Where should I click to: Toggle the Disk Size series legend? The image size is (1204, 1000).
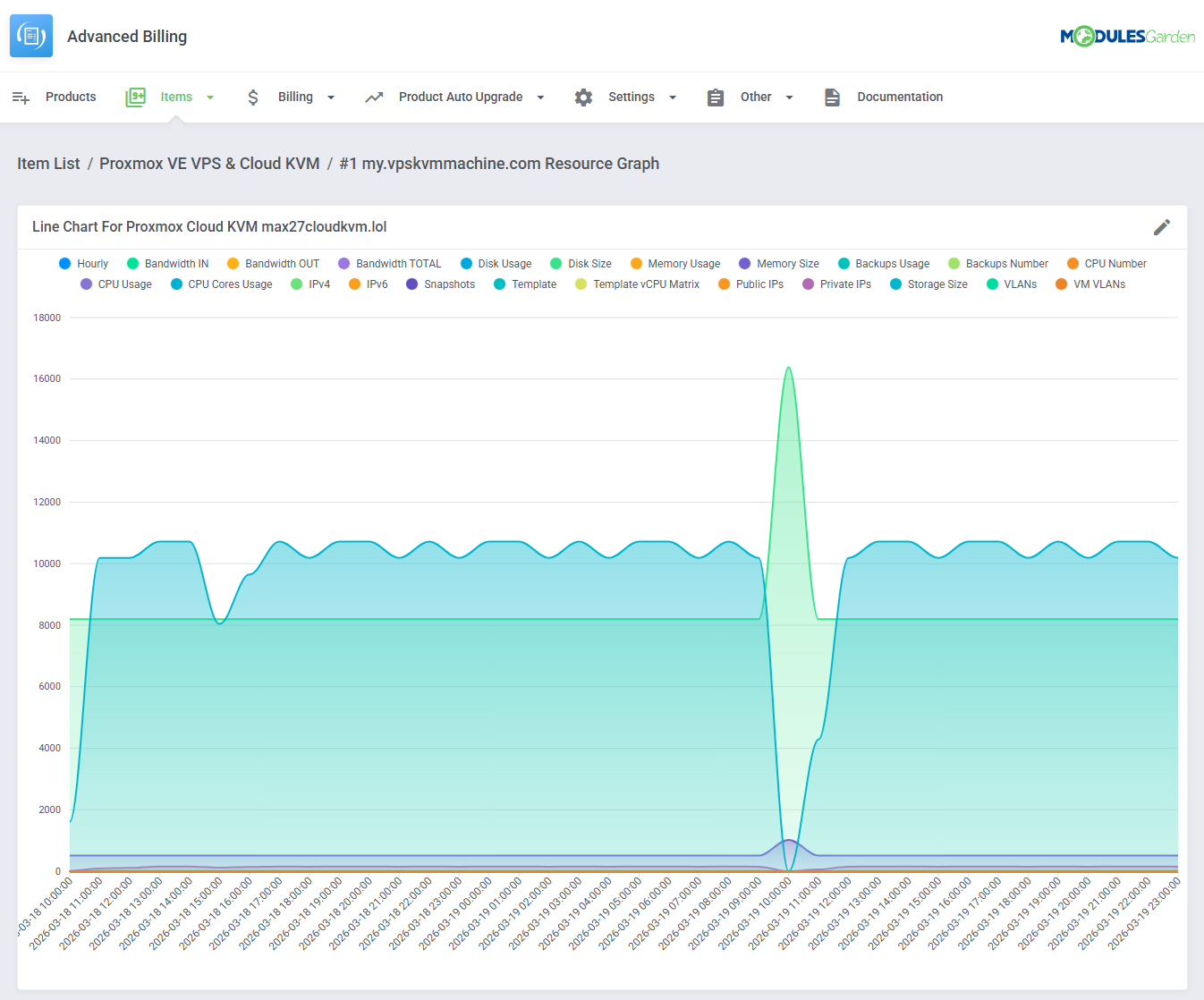coord(581,264)
